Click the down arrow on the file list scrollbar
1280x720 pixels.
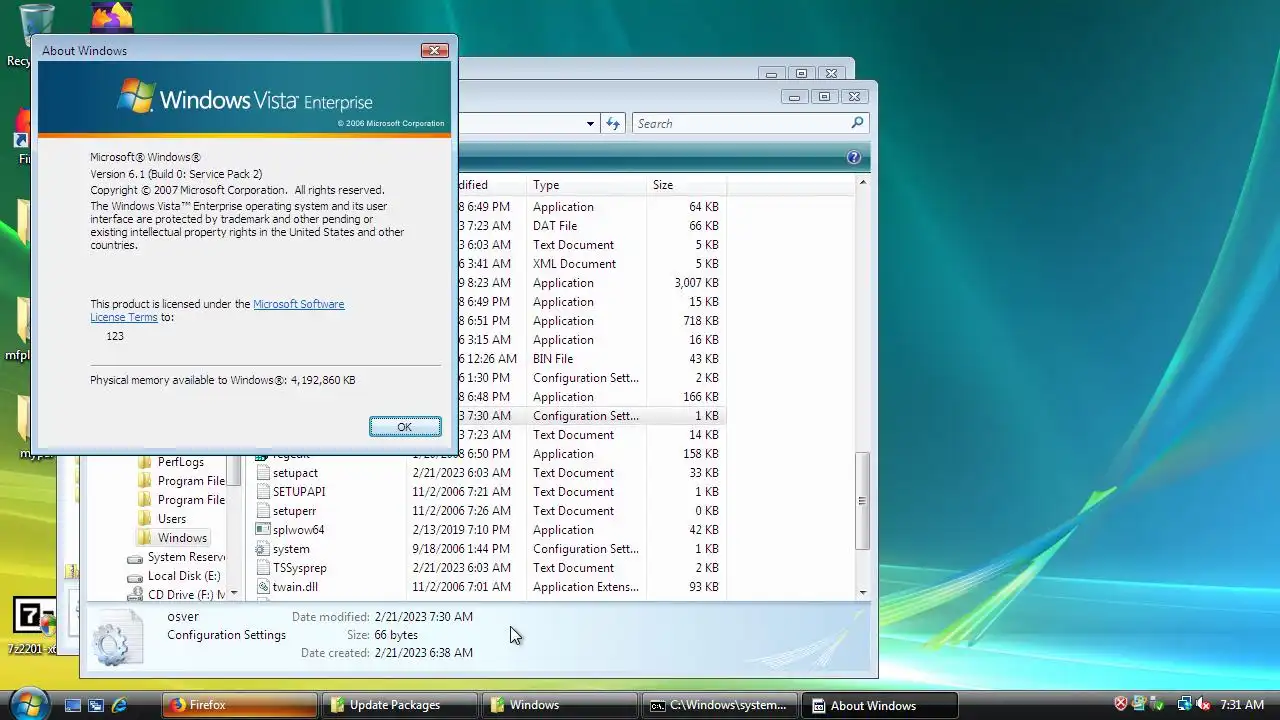click(x=862, y=592)
